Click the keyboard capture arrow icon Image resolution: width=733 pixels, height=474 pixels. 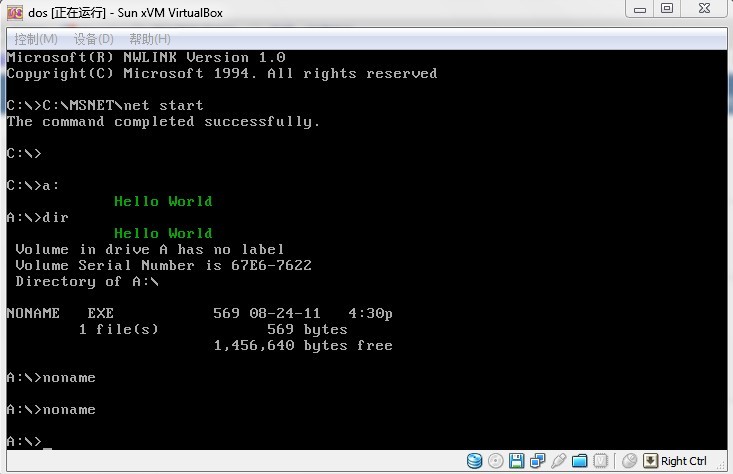coord(650,461)
